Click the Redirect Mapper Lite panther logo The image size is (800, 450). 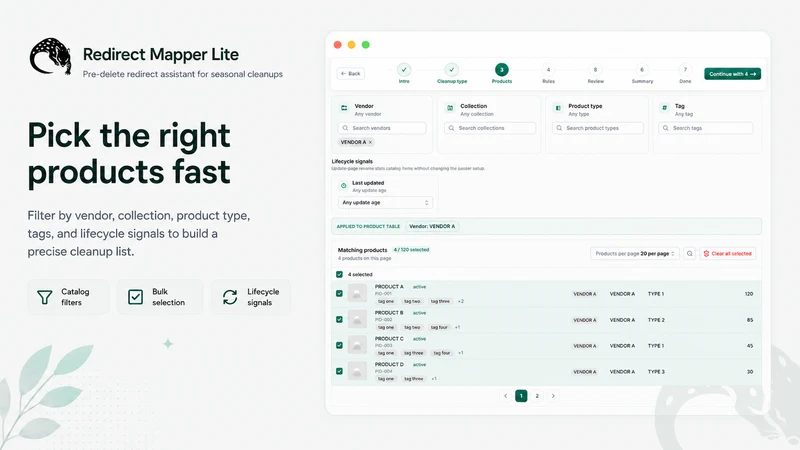pos(50,57)
